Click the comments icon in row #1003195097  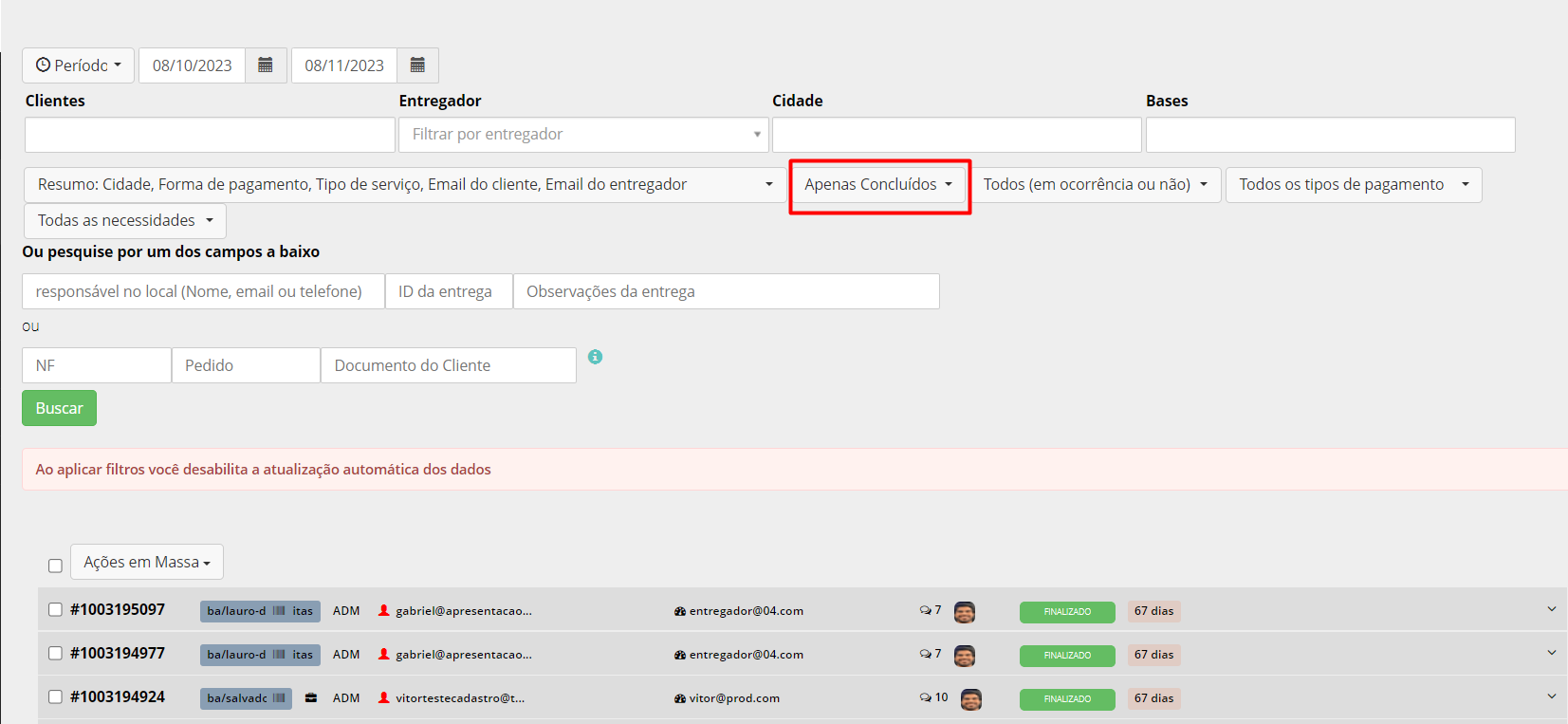pyautogui.click(x=925, y=610)
